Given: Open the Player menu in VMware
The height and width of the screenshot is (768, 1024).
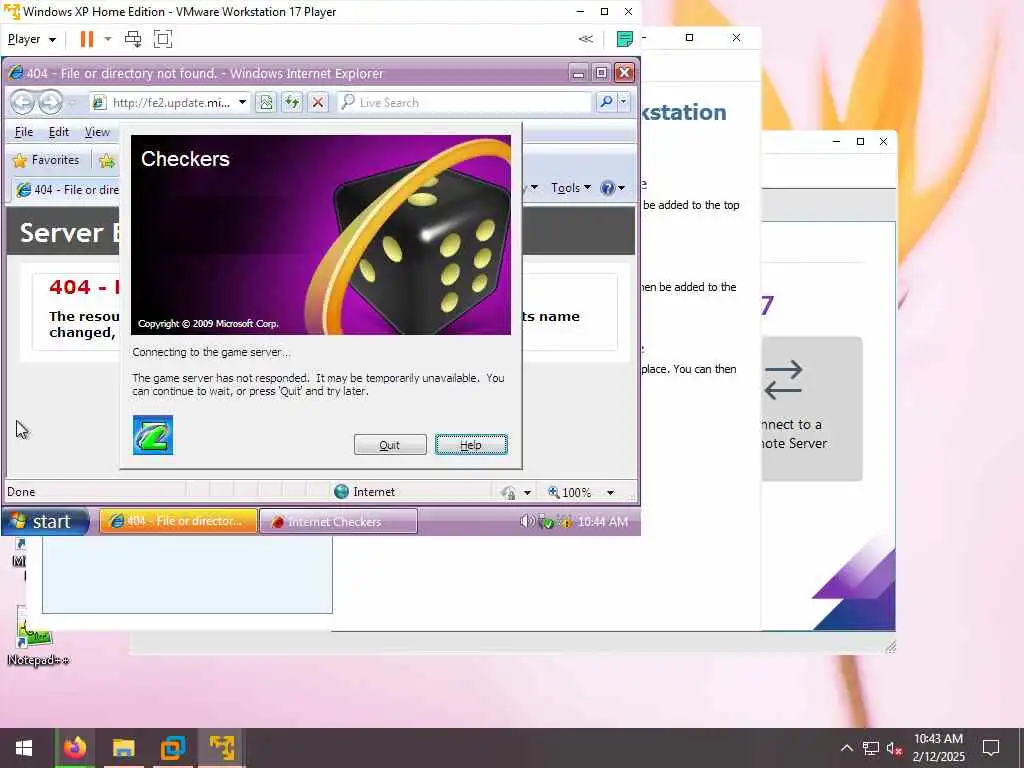Looking at the screenshot, I should [x=31, y=39].
